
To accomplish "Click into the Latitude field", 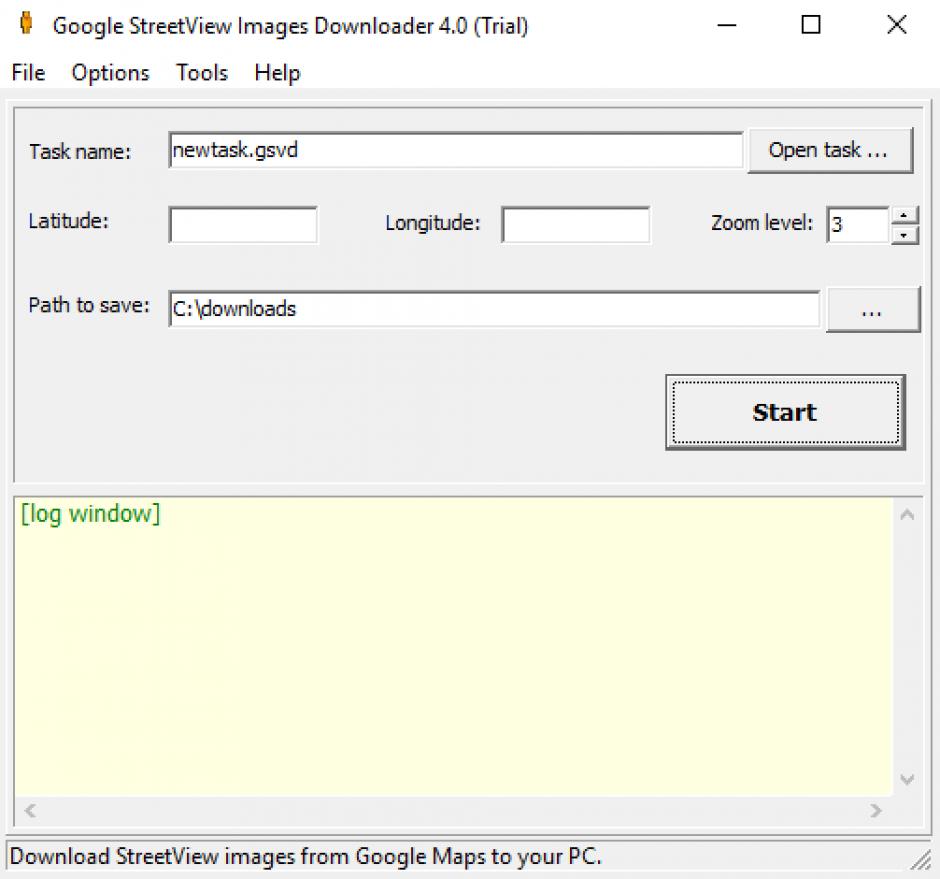I will [x=243, y=225].
